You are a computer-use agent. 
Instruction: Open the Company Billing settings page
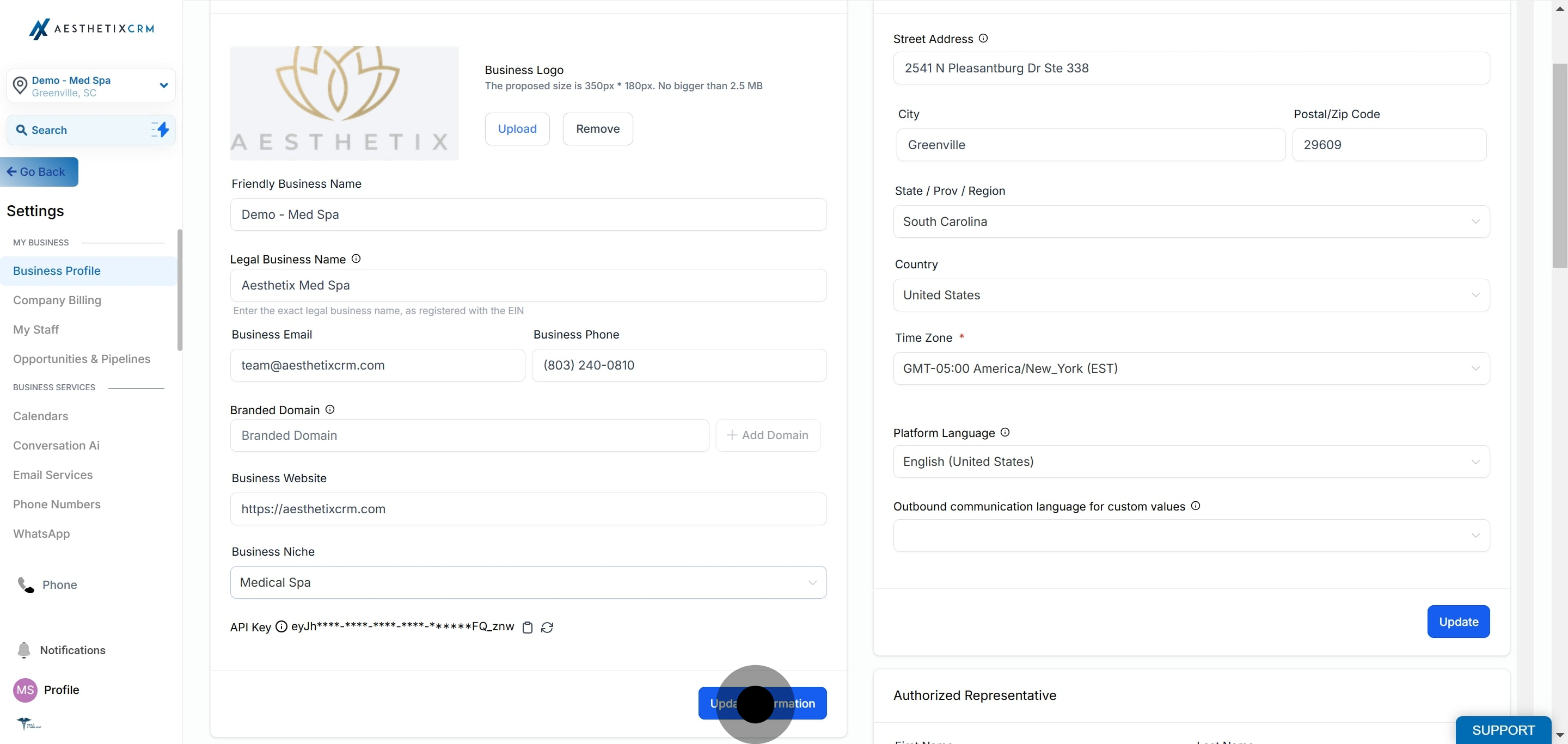pos(57,300)
